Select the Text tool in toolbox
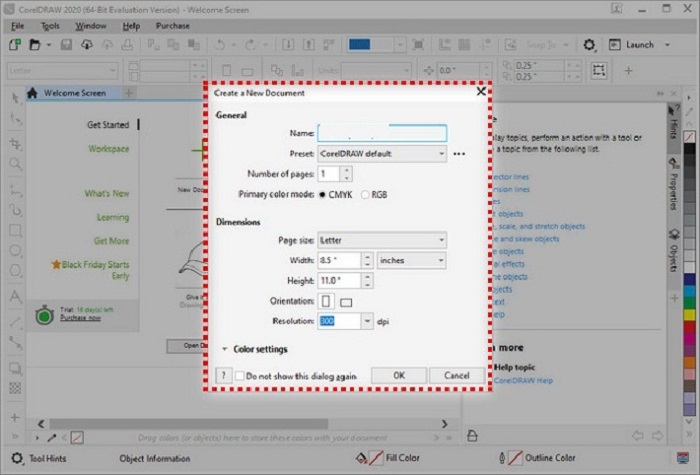Viewport: 700px width, 475px height. (15, 296)
